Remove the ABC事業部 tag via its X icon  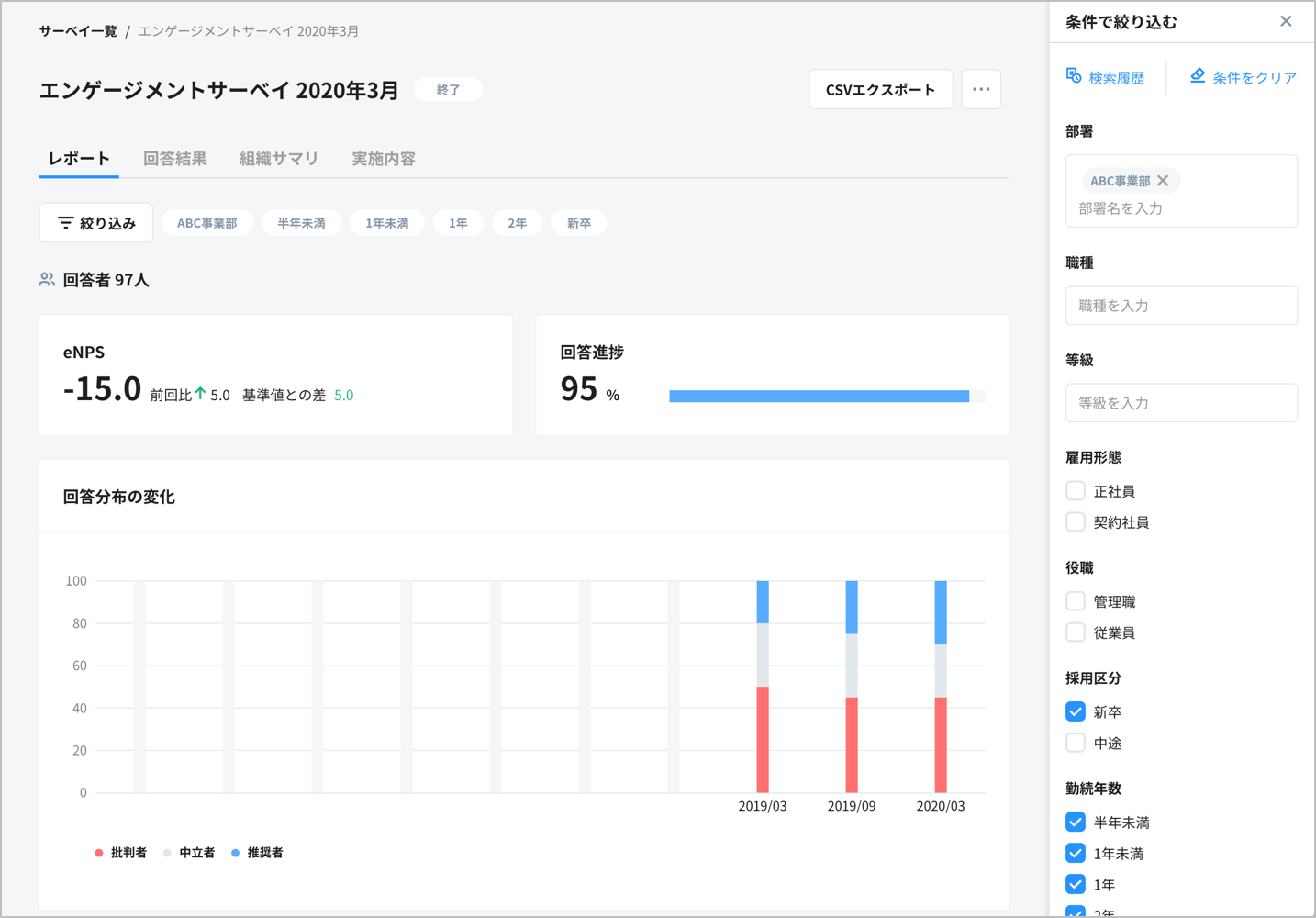[x=1163, y=181]
